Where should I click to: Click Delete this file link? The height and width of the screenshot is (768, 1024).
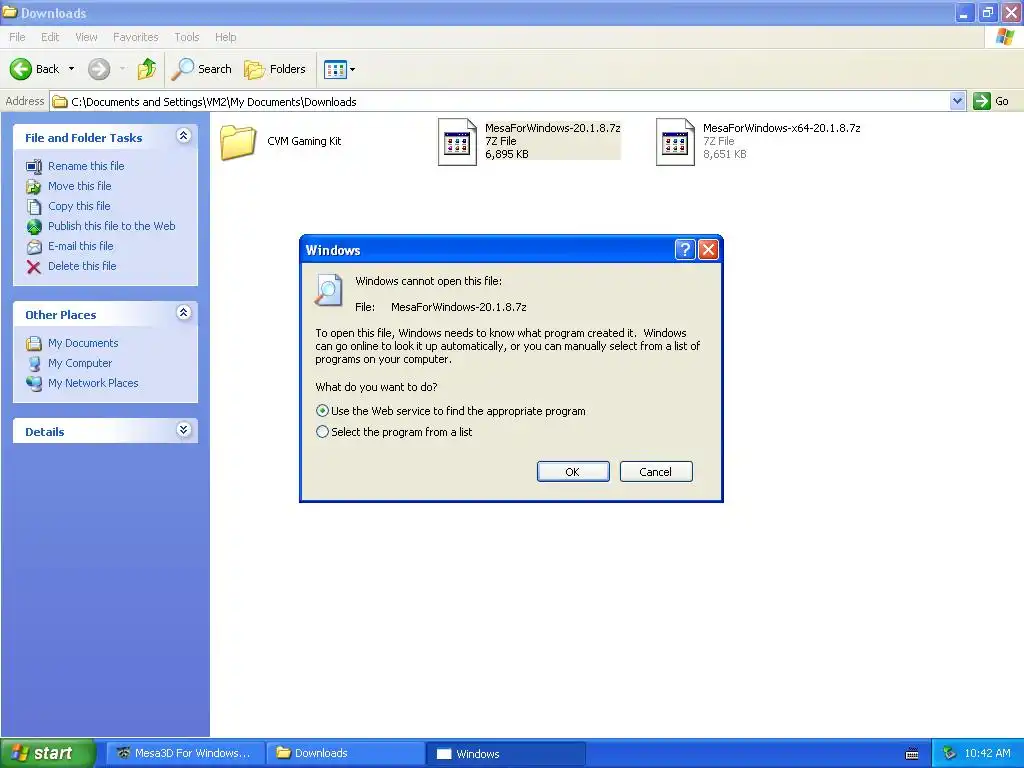point(82,266)
